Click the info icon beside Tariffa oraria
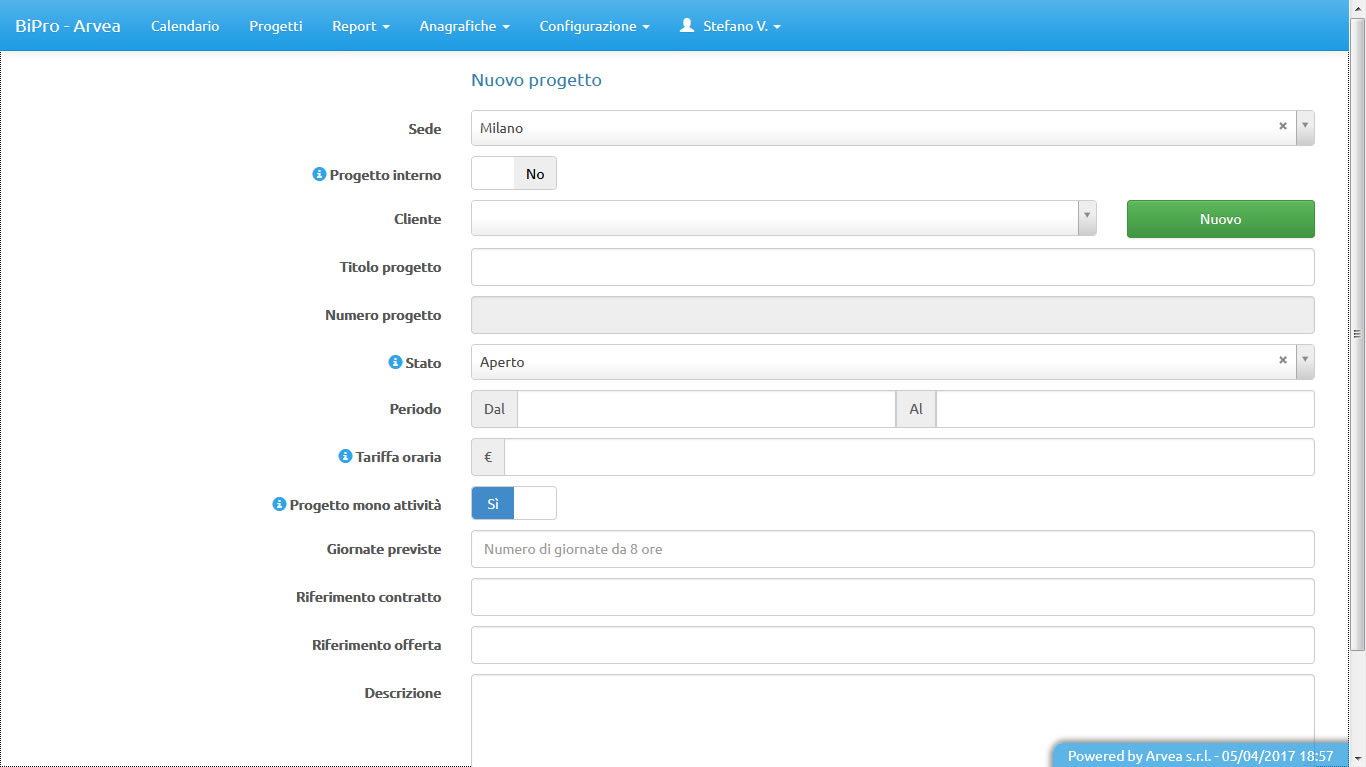 346,456
